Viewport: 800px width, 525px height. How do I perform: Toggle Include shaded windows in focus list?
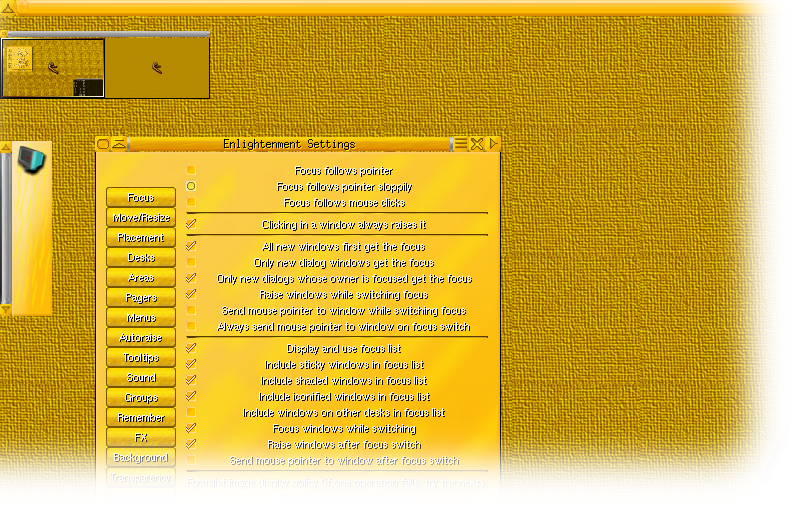click(x=191, y=380)
